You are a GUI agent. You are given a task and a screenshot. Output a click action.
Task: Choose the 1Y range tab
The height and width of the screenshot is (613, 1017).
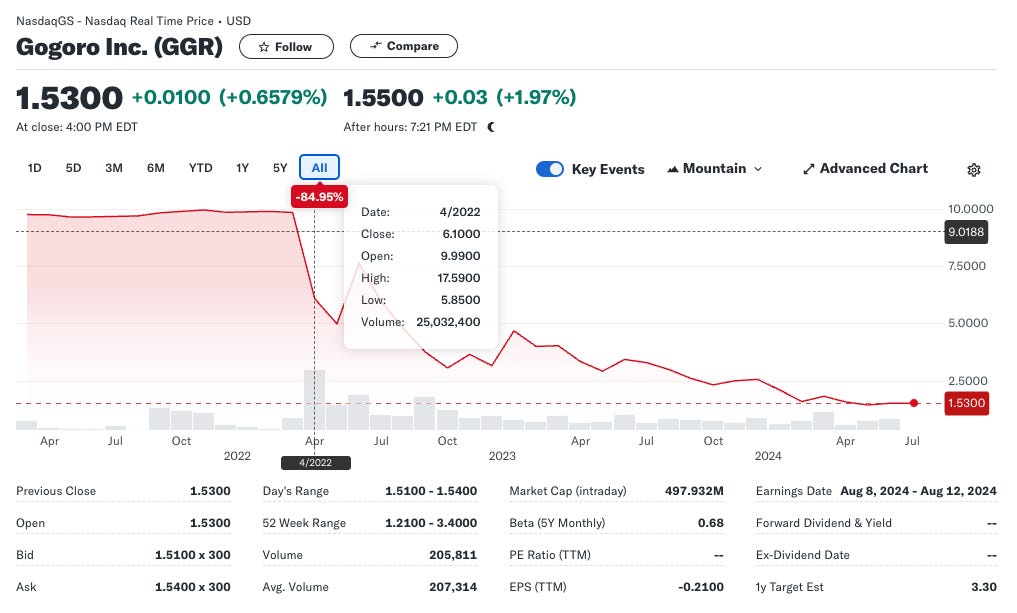click(x=243, y=168)
